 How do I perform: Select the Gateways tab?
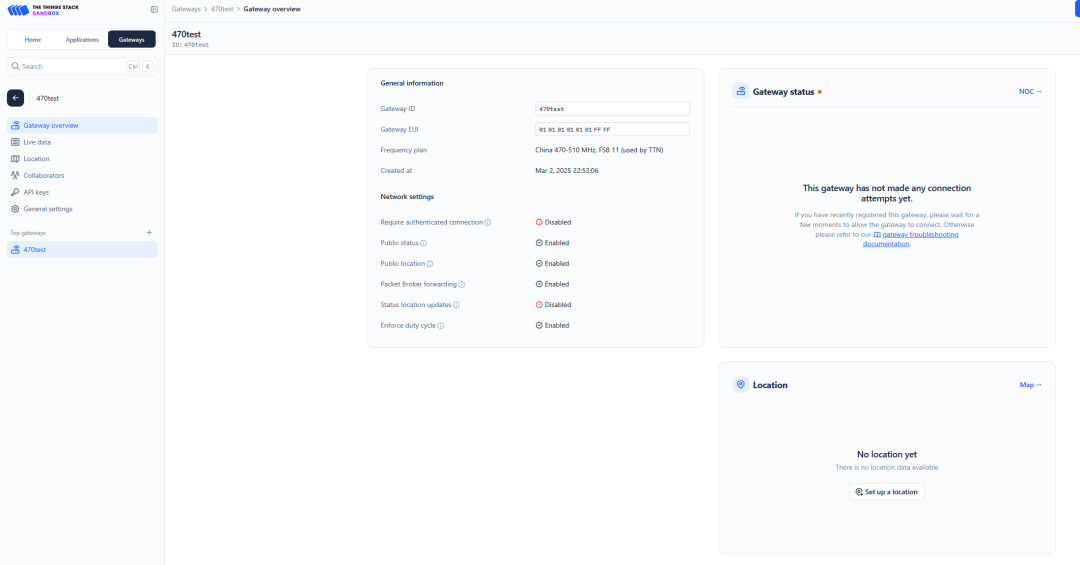point(132,39)
